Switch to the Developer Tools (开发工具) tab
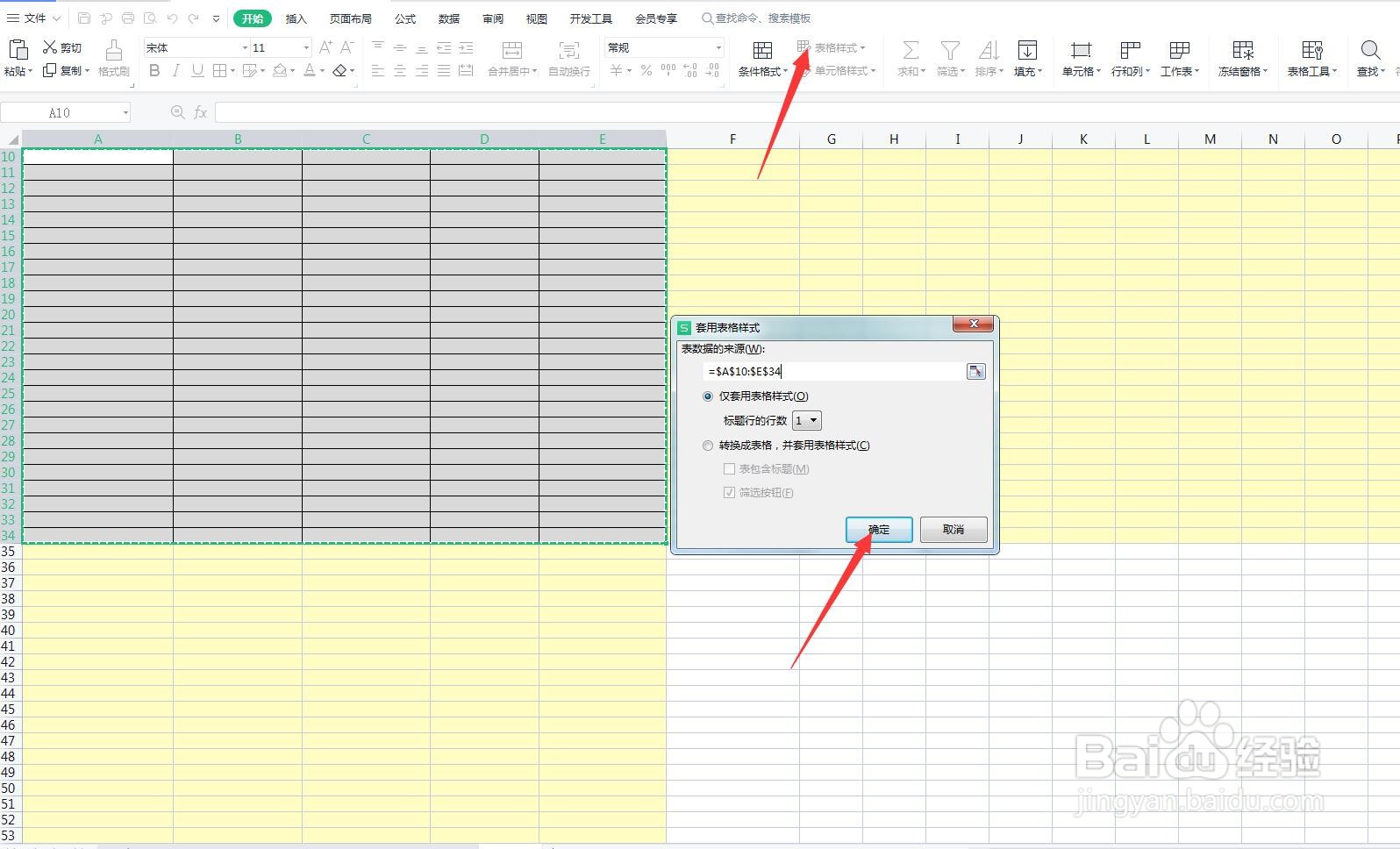1400x849 pixels. (x=591, y=18)
